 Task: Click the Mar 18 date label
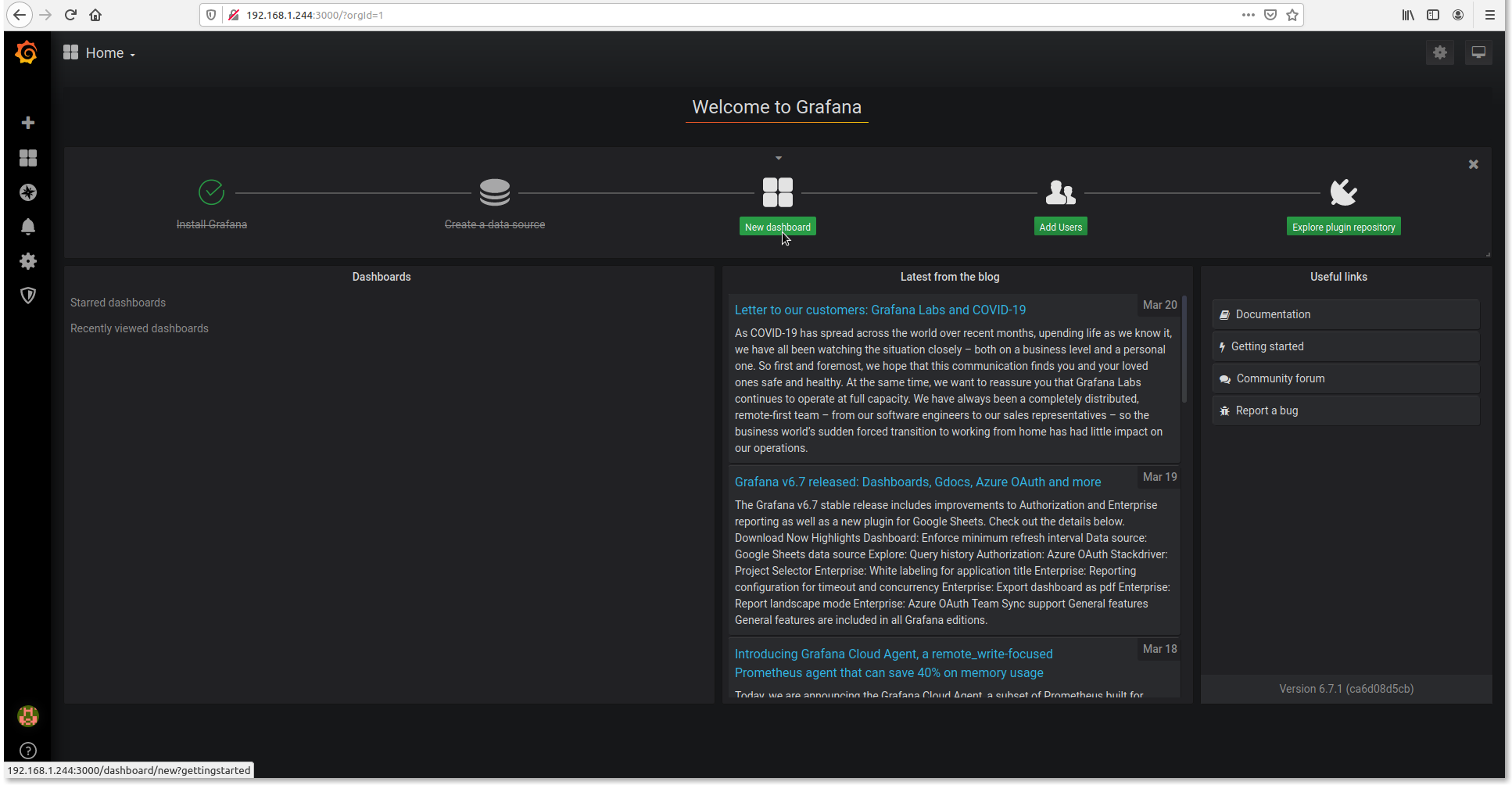tap(1159, 649)
